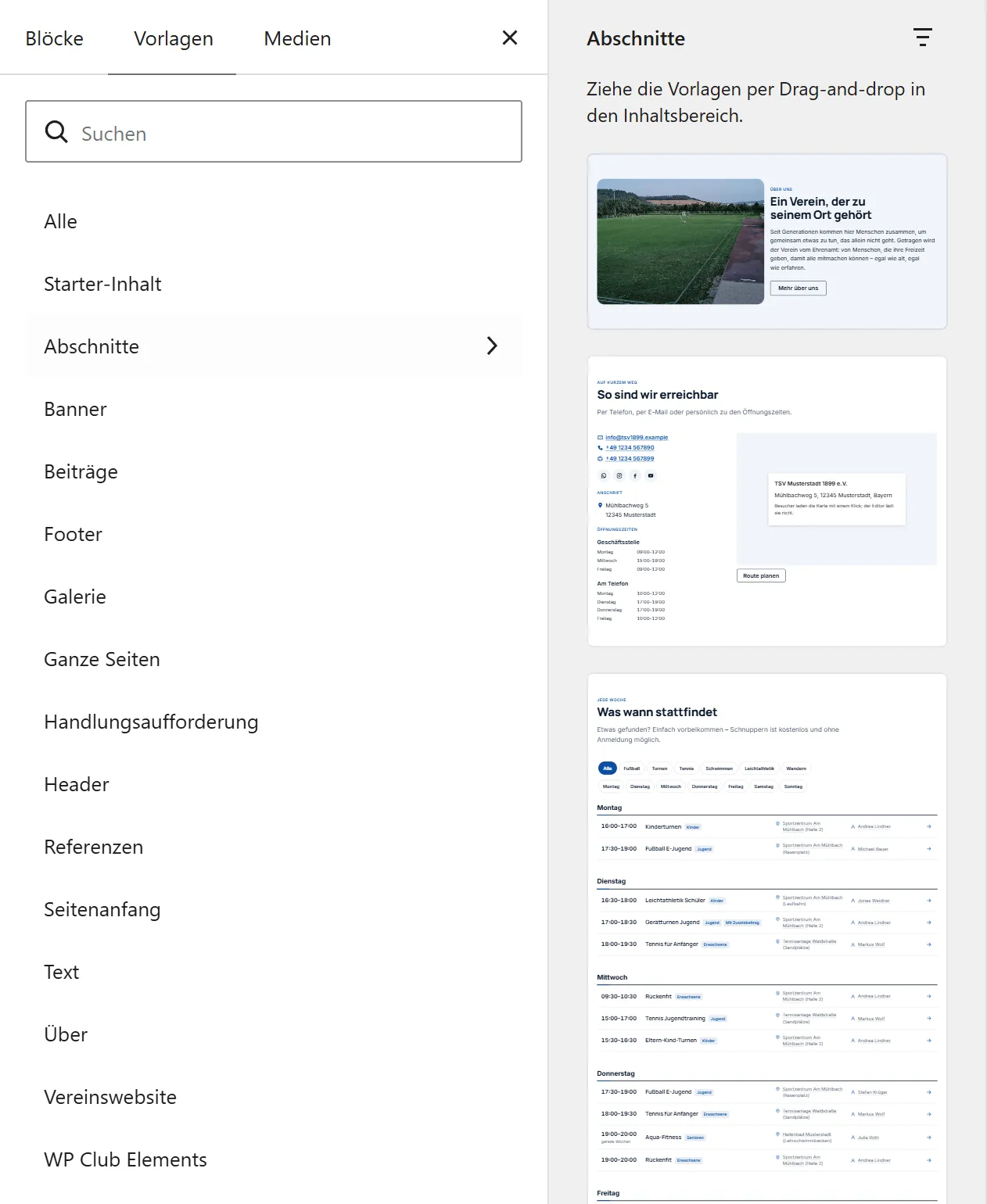Switch to the Blöcke tab
Image resolution: width=987 pixels, height=1204 pixels.
pyautogui.click(x=55, y=38)
